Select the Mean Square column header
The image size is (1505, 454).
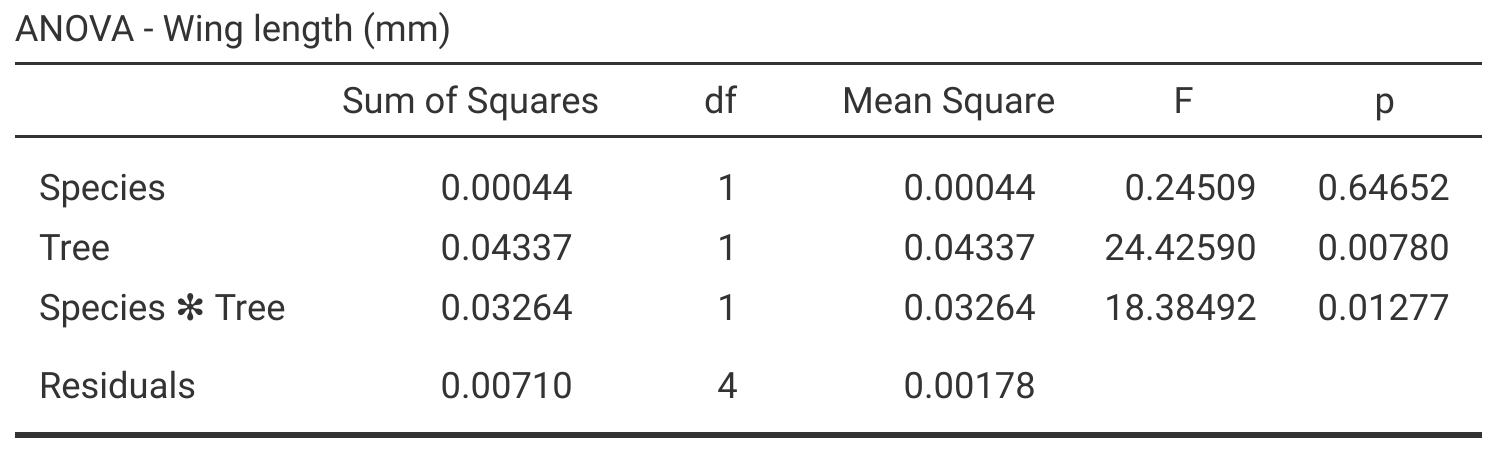pos(948,101)
